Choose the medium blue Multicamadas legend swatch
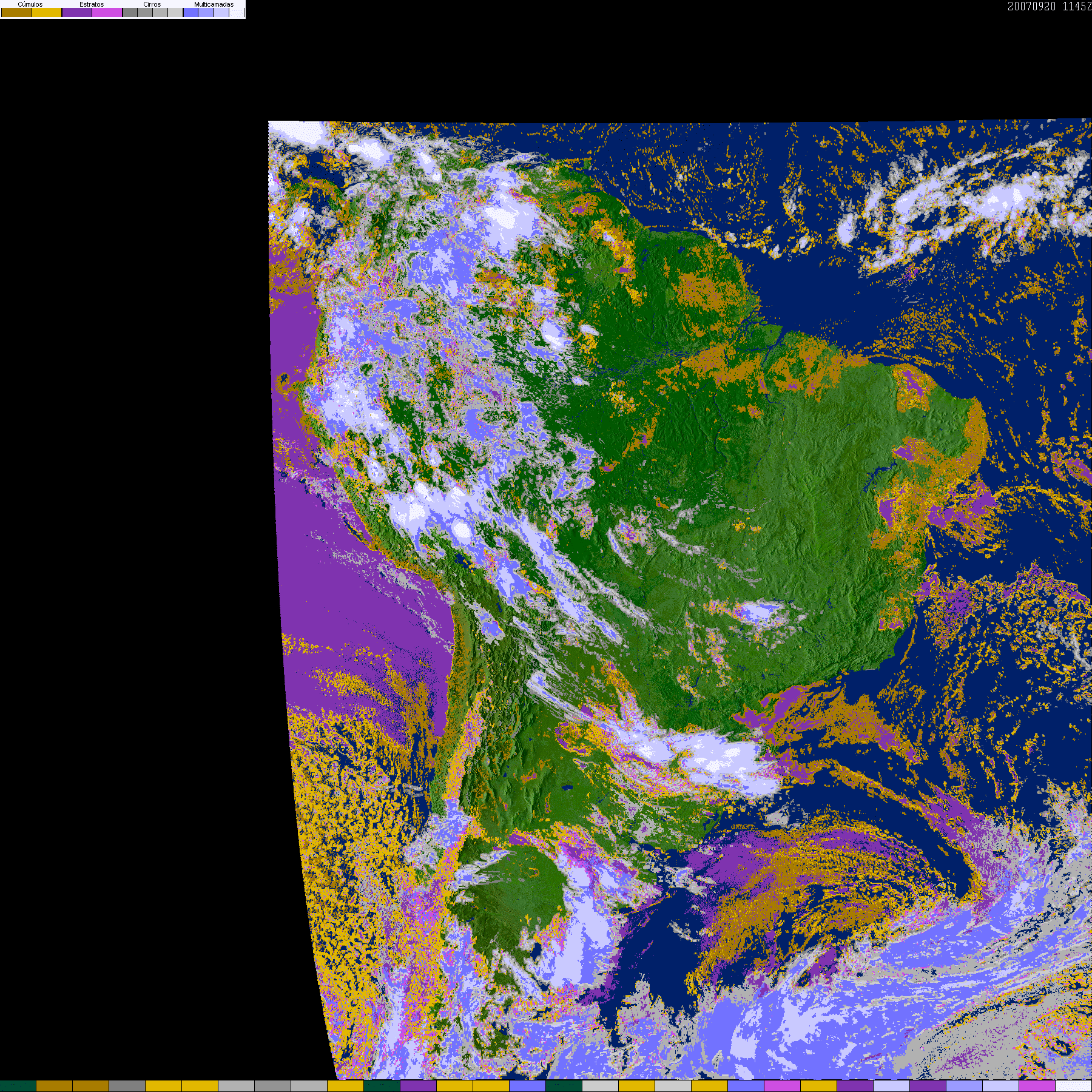The height and width of the screenshot is (1092, 1092). (x=206, y=12)
